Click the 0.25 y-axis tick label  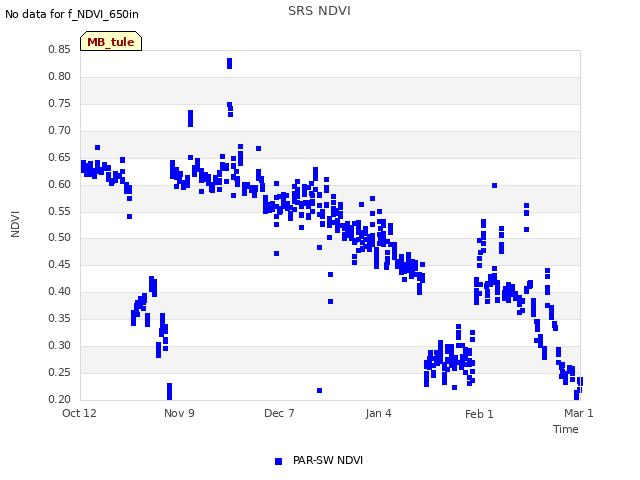pyautogui.click(x=60, y=372)
